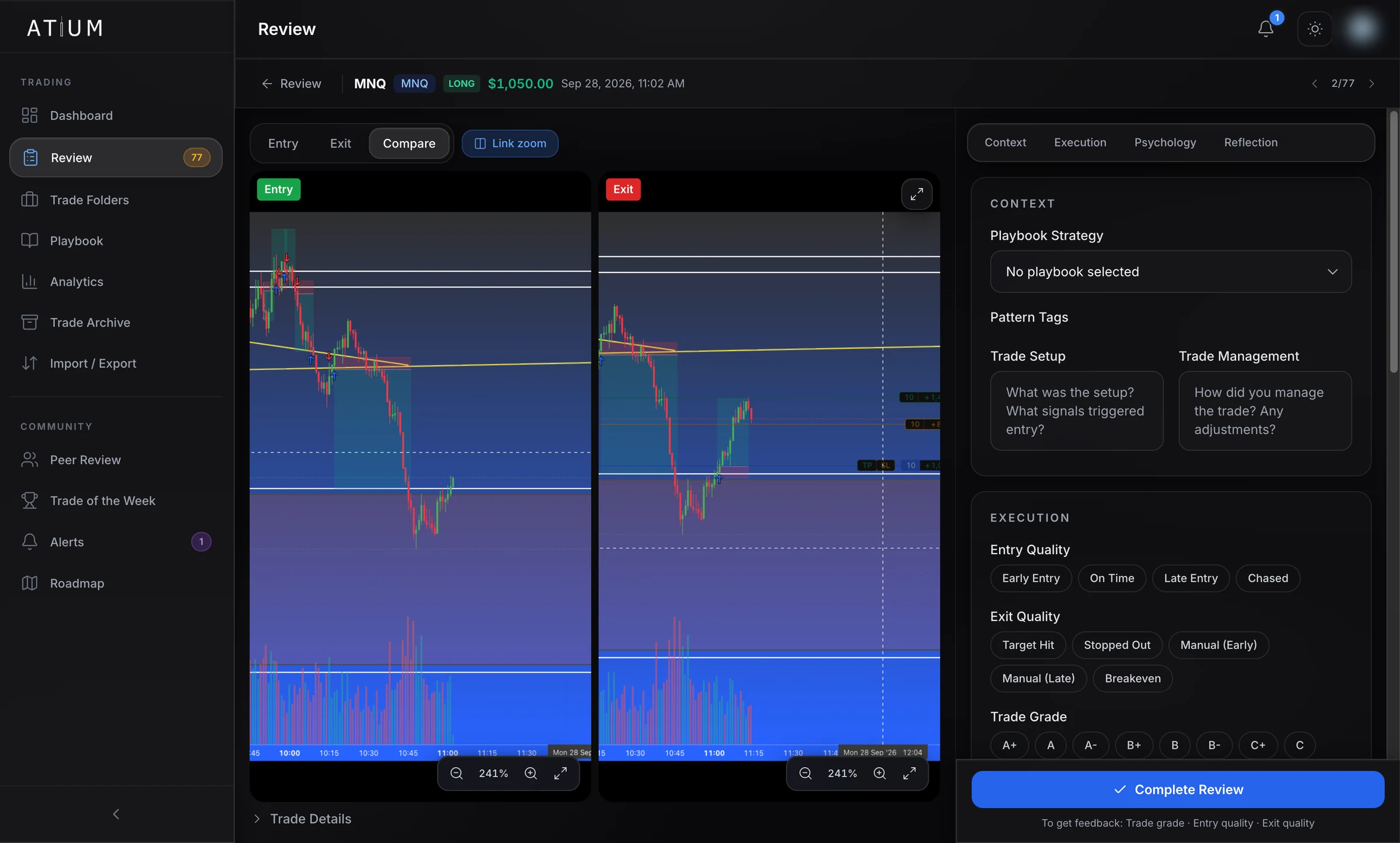
Task: Select On Time entry quality
Action: 1112,578
